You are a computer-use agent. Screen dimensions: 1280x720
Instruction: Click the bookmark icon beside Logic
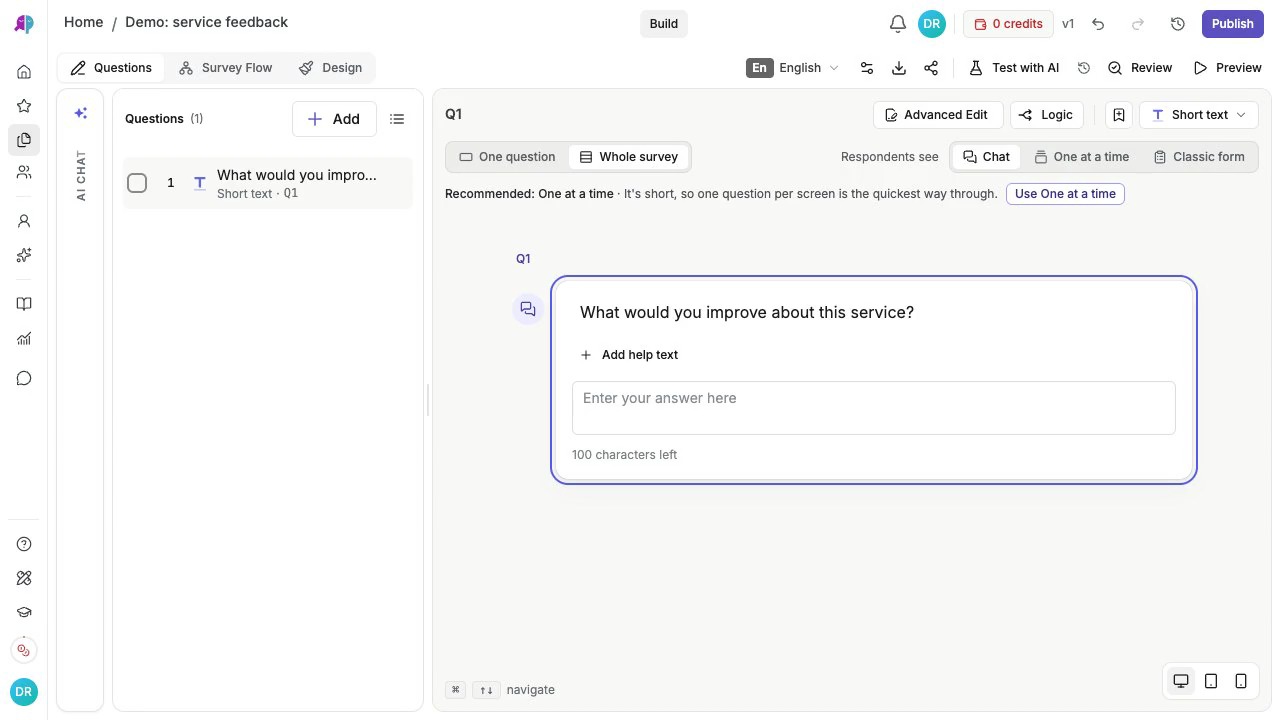coord(1119,115)
